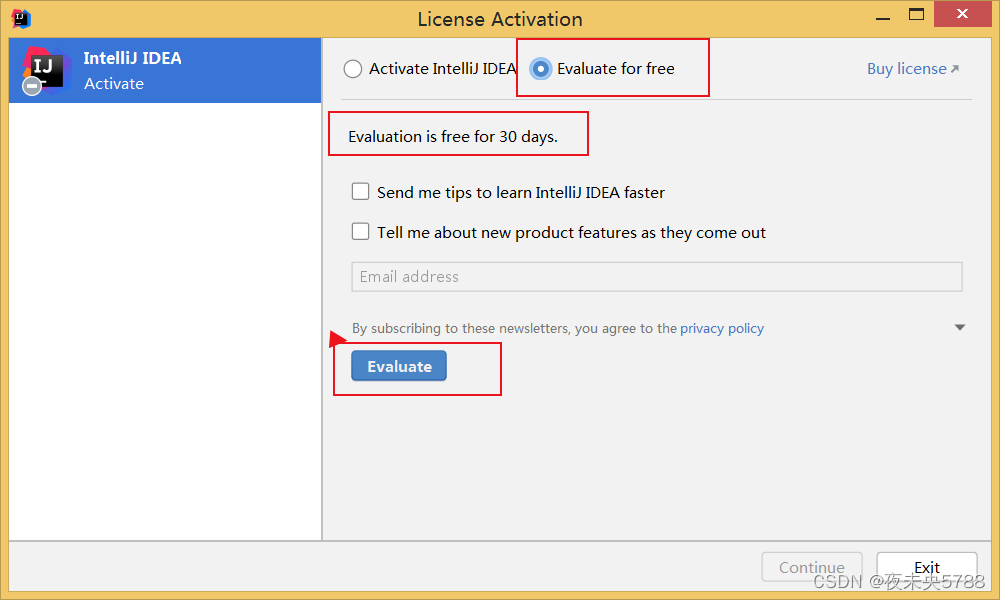Click the Continue button
Viewport: 1000px width, 600px height.
811,567
